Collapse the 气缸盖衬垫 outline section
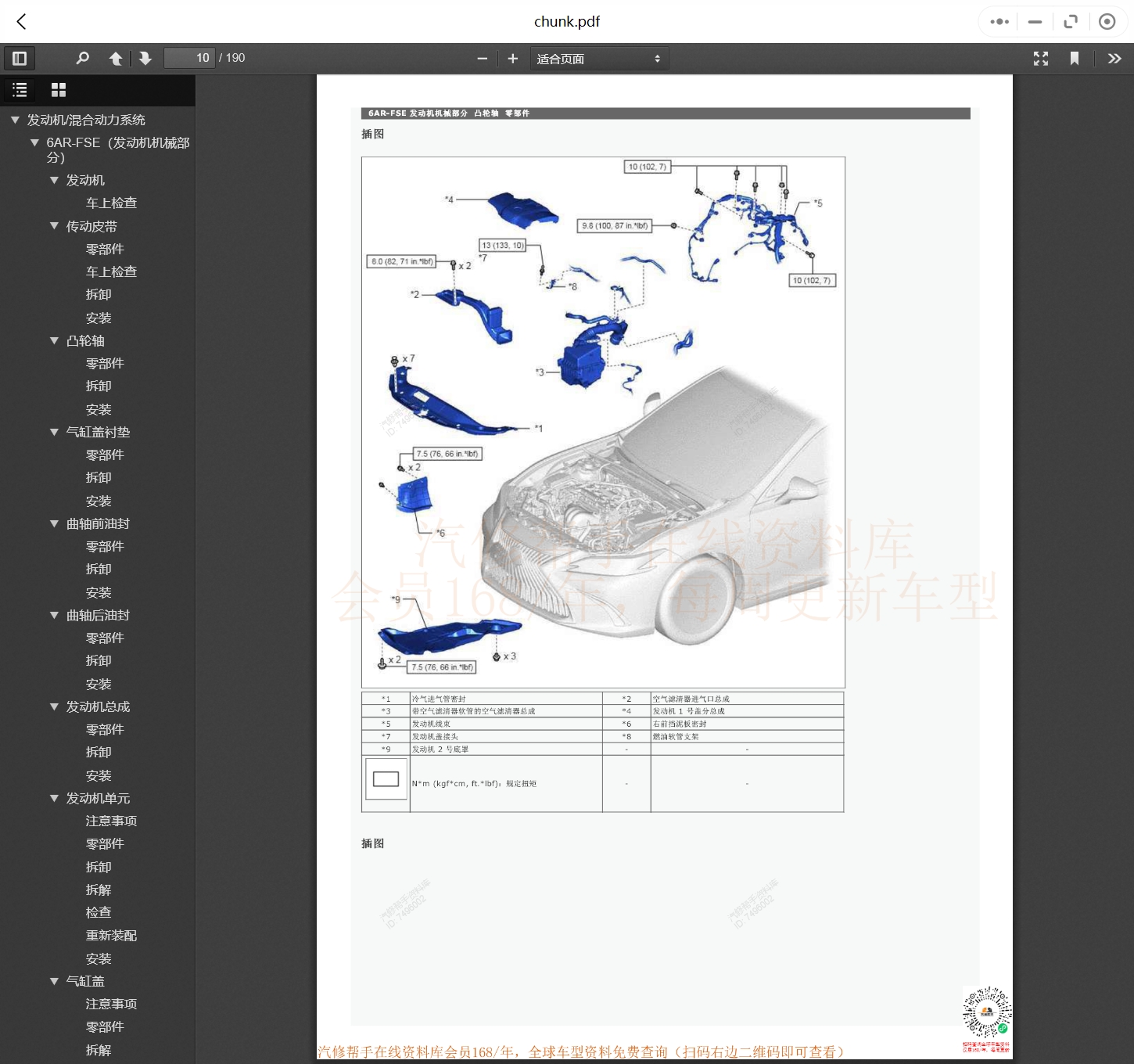Viewport: 1134px width, 1064px height. point(54,433)
